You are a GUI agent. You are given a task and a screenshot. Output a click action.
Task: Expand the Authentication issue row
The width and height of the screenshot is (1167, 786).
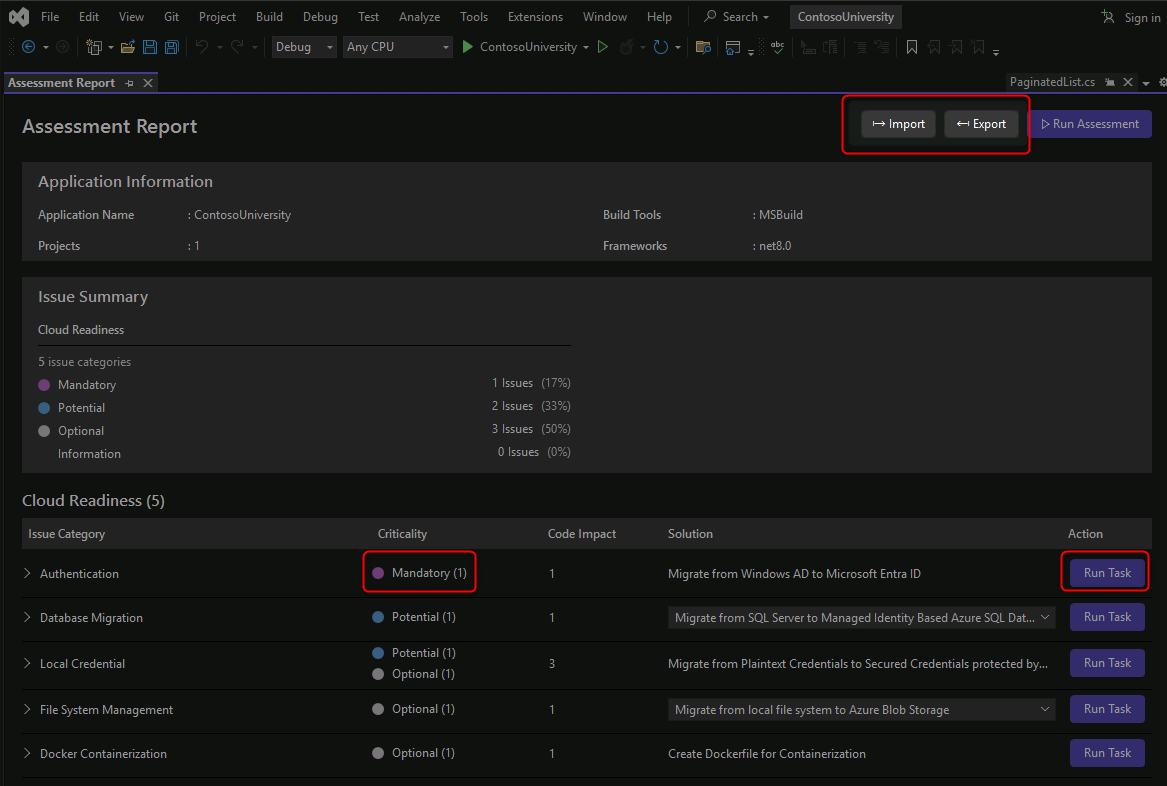(x=27, y=573)
